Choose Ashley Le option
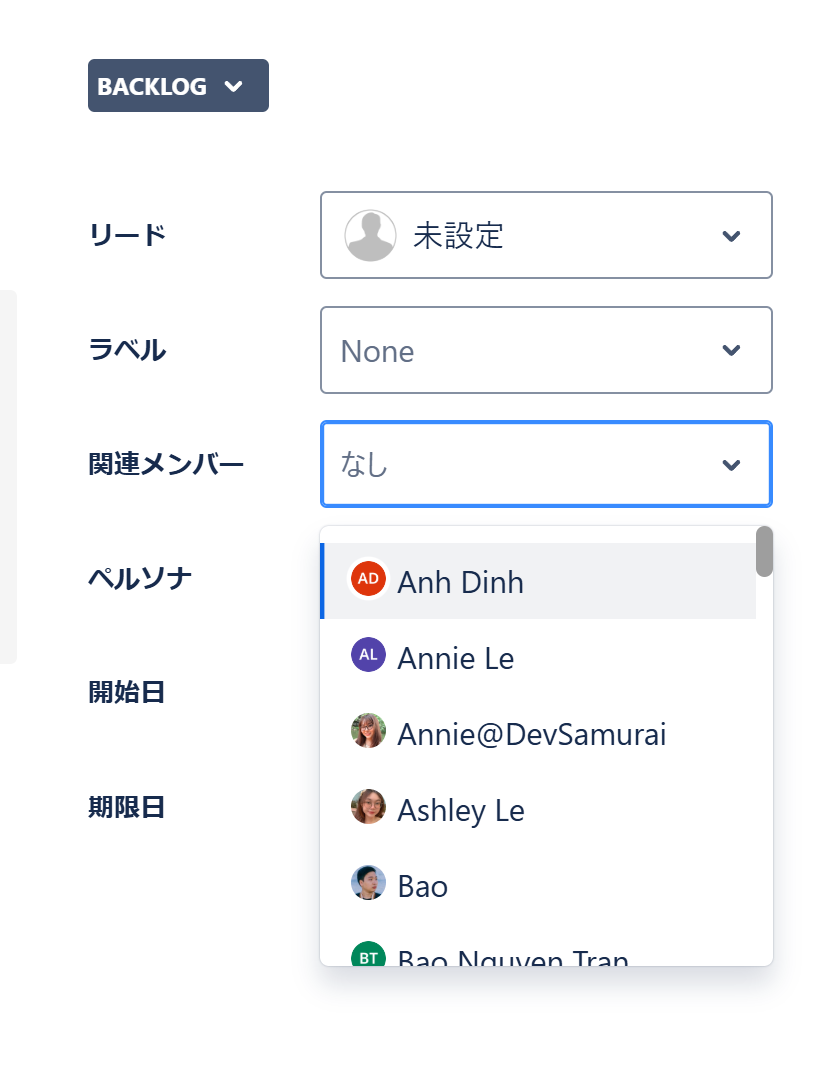The height and width of the screenshot is (1077, 825). [x=461, y=810]
